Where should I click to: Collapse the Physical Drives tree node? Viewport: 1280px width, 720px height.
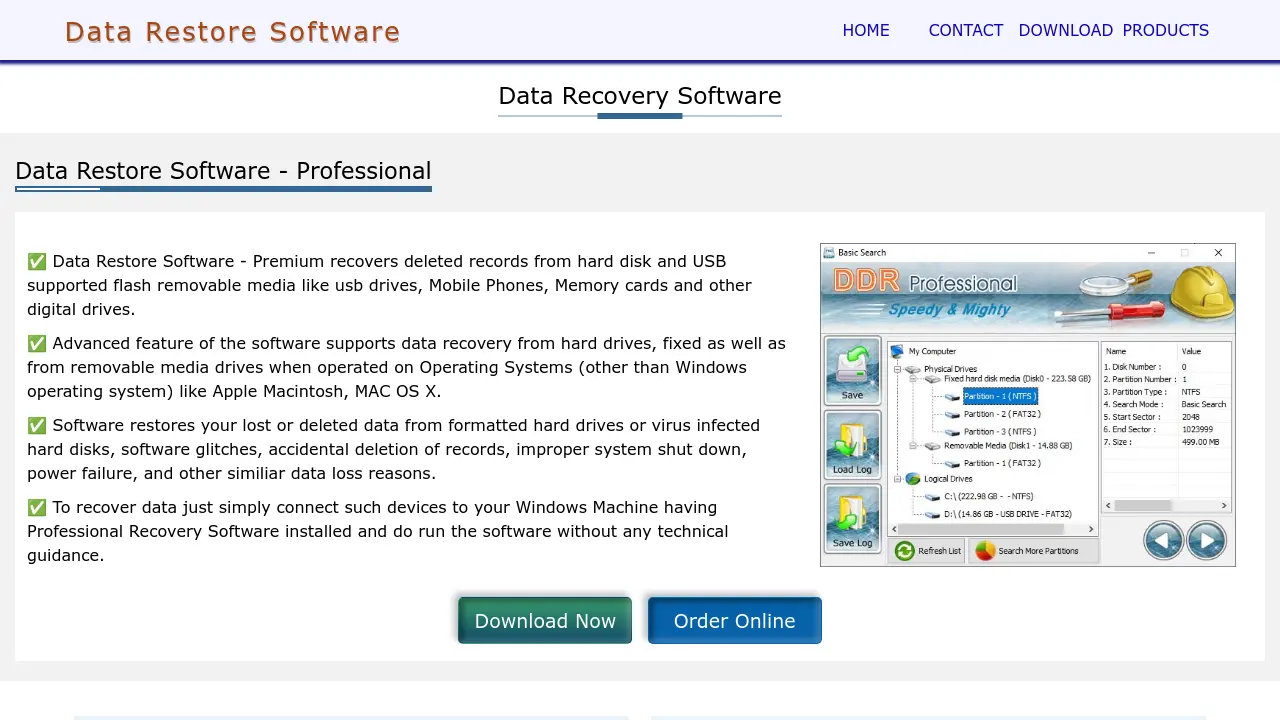pos(898,369)
